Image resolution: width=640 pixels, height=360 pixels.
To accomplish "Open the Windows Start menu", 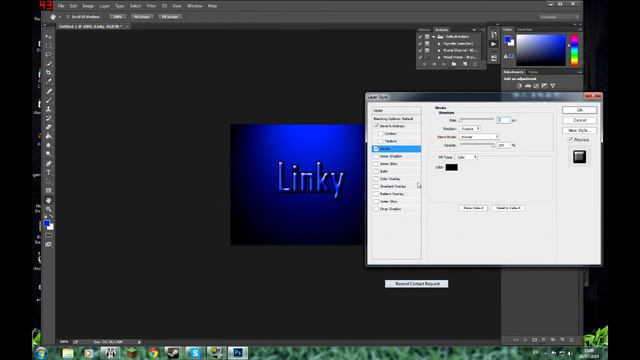I will (x=41, y=353).
